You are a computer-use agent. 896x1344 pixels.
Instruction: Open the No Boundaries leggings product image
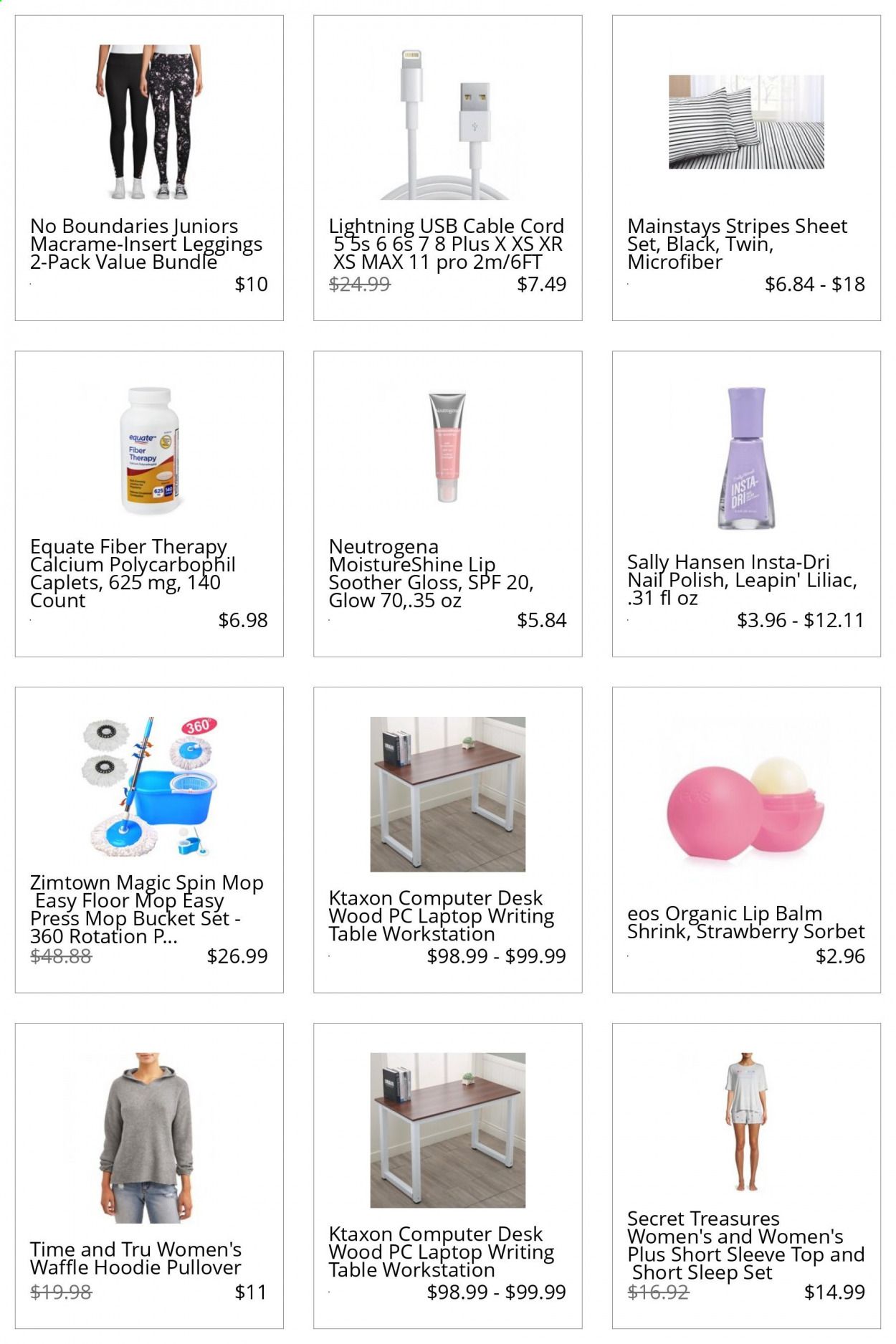click(x=149, y=122)
